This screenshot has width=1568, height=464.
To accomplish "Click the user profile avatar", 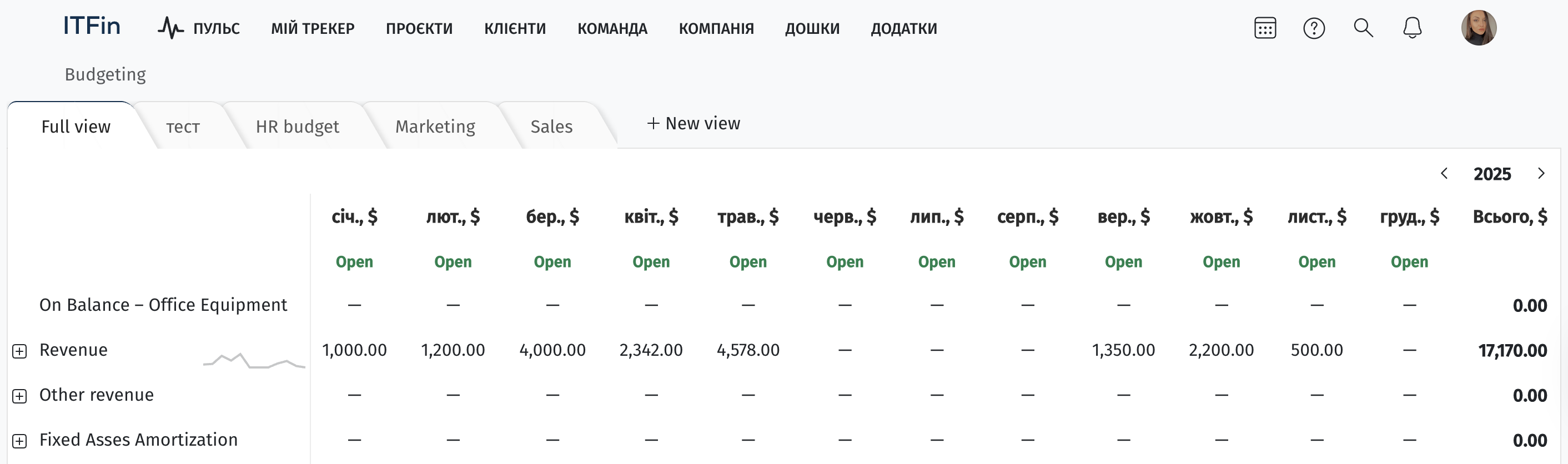I will (1478, 28).
